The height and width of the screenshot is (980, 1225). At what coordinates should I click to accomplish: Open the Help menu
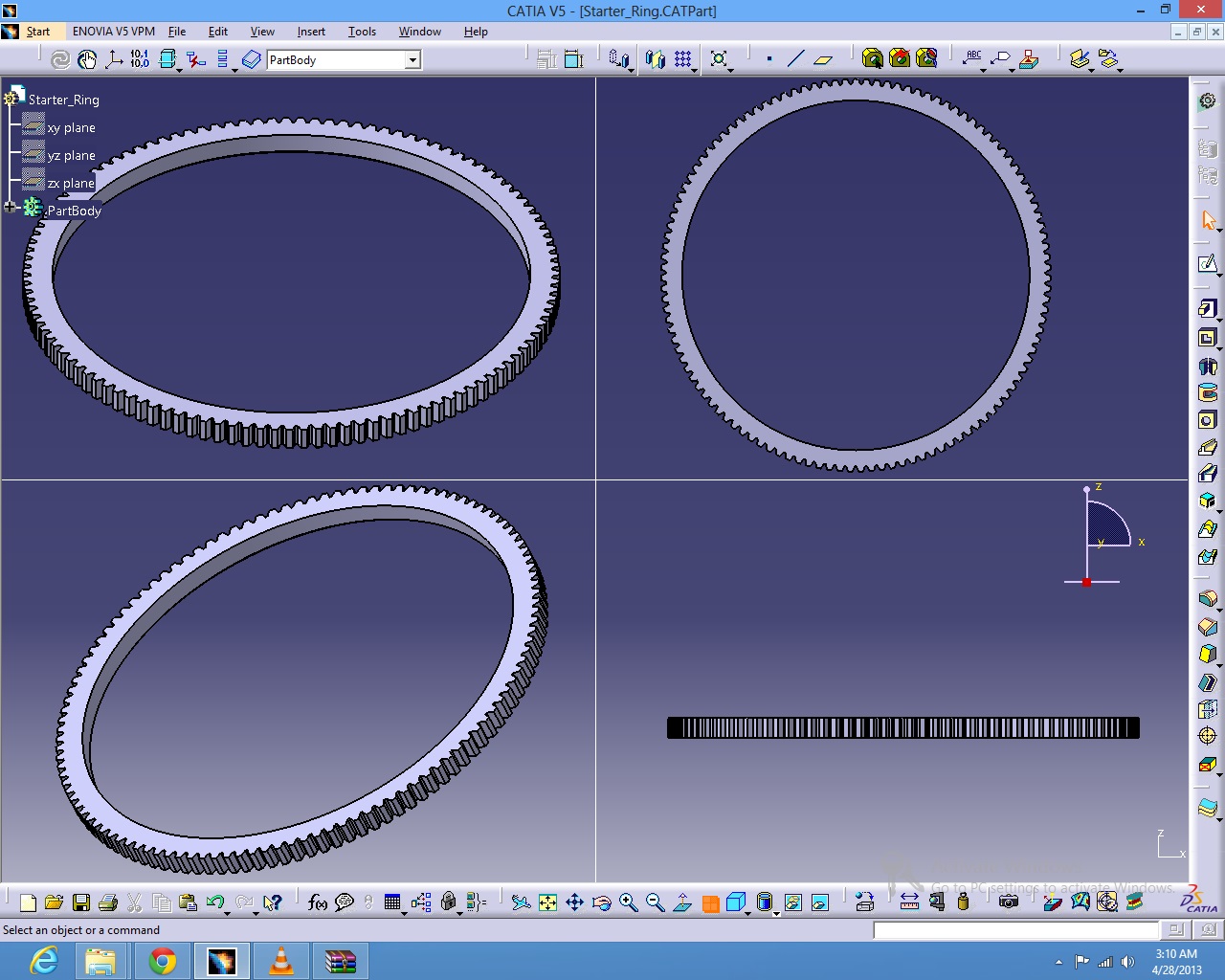tap(476, 32)
